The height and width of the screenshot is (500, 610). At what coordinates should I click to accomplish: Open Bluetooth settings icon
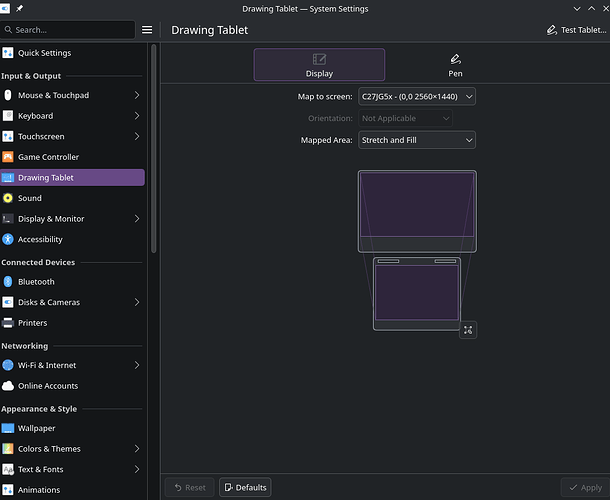click(8, 282)
